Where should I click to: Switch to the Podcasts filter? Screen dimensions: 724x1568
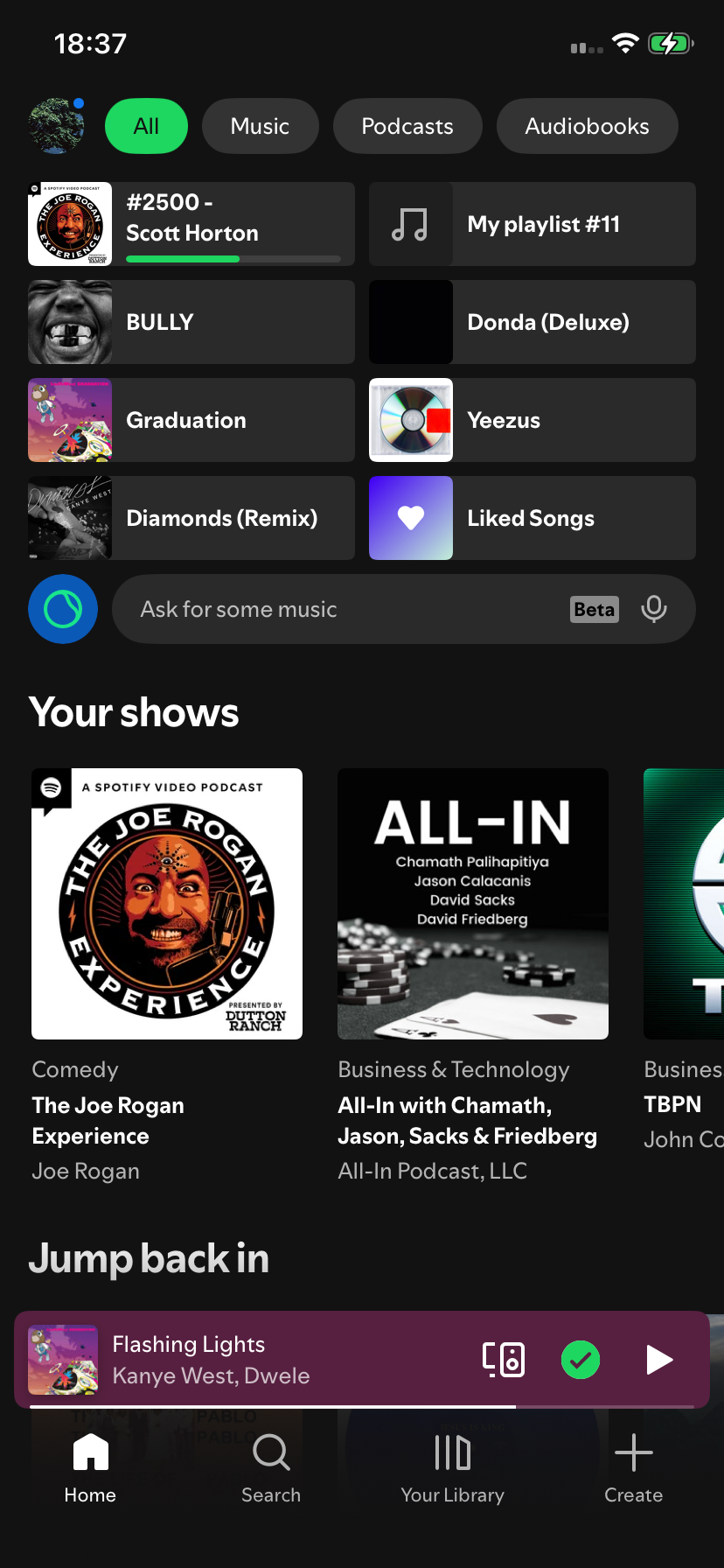(x=407, y=126)
